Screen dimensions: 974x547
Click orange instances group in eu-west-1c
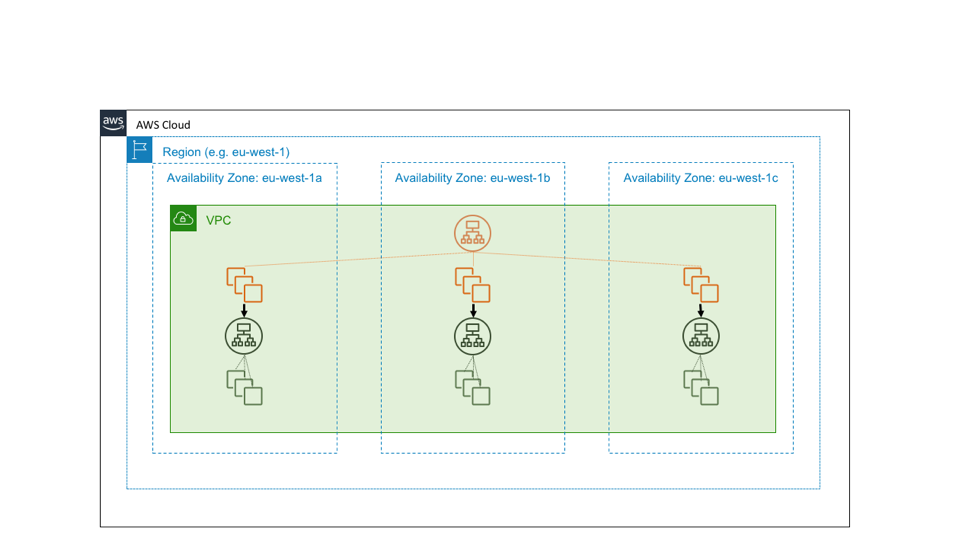[701, 285]
